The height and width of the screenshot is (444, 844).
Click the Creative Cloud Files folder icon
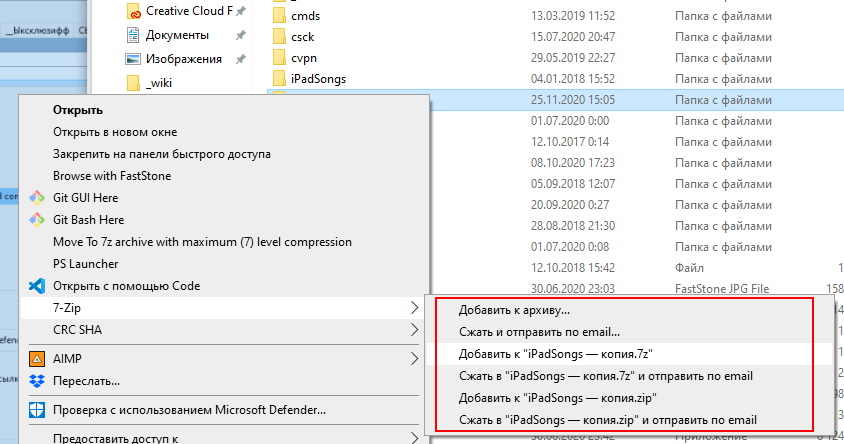[x=133, y=11]
